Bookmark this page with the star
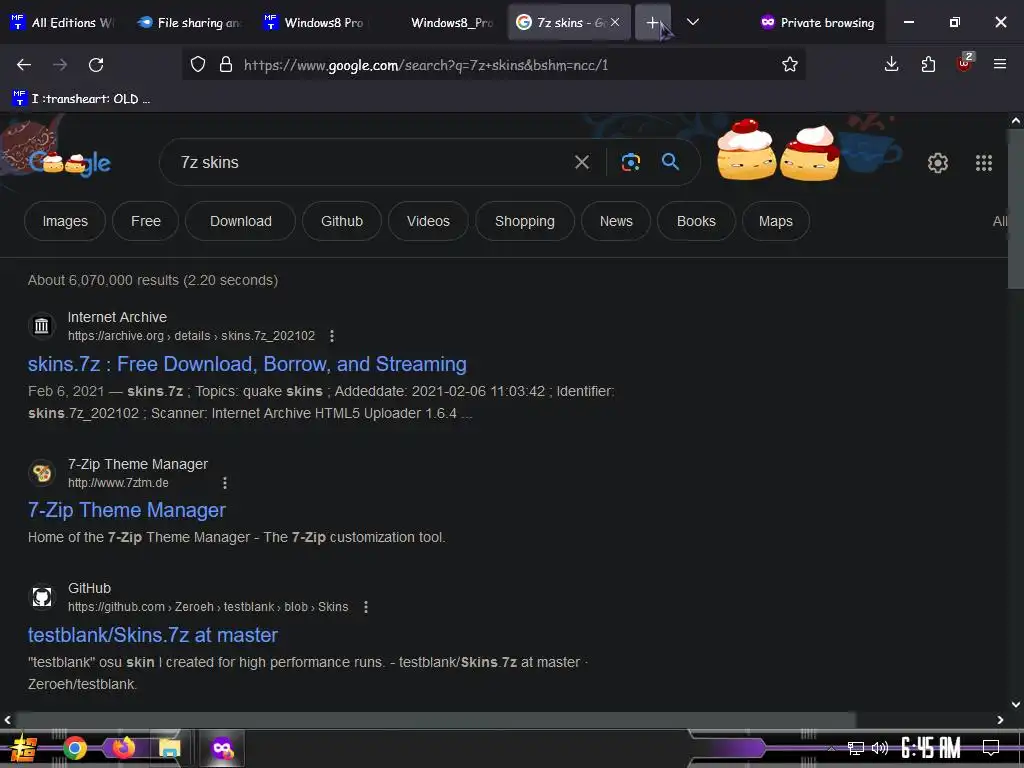This screenshot has height=768, width=1024. pos(790,64)
